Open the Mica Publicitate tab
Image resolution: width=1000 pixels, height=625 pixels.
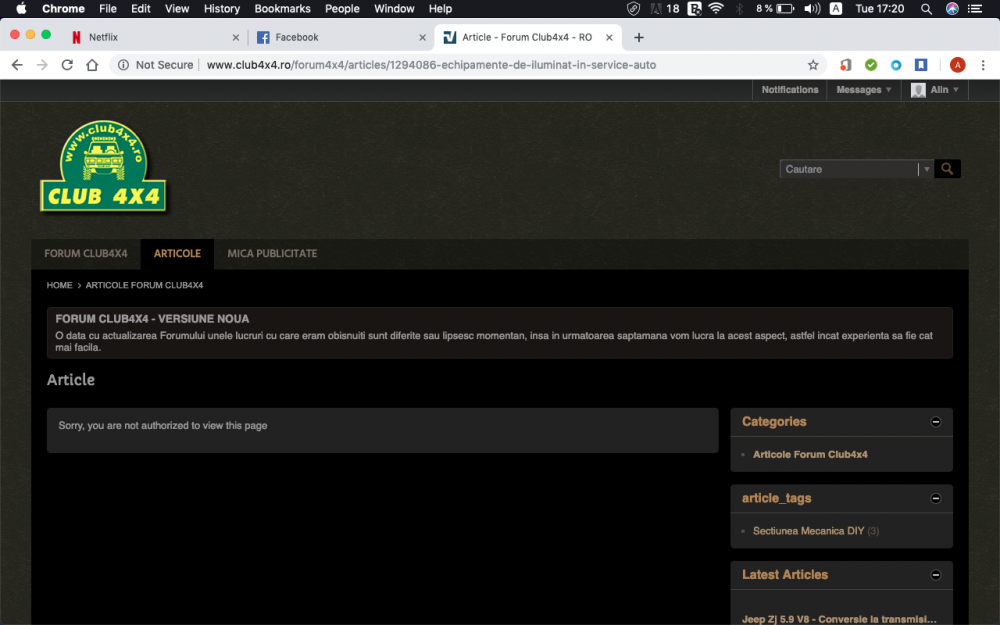pos(272,254)
